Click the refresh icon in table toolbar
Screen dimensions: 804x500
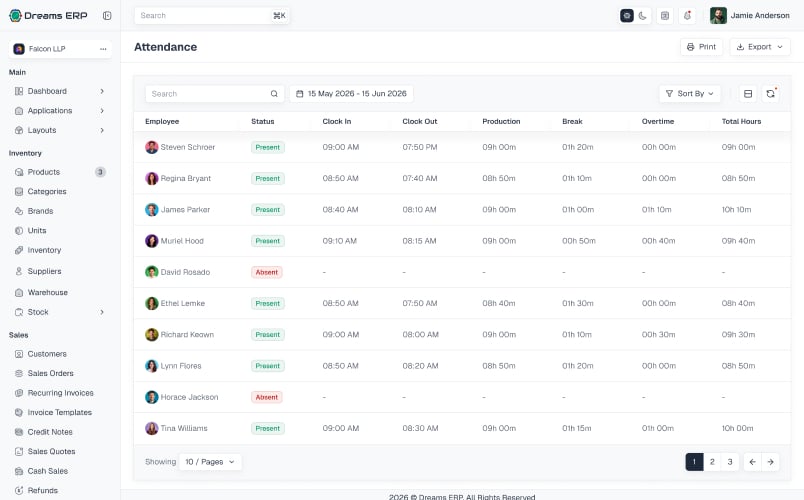[x=770, y=93]
